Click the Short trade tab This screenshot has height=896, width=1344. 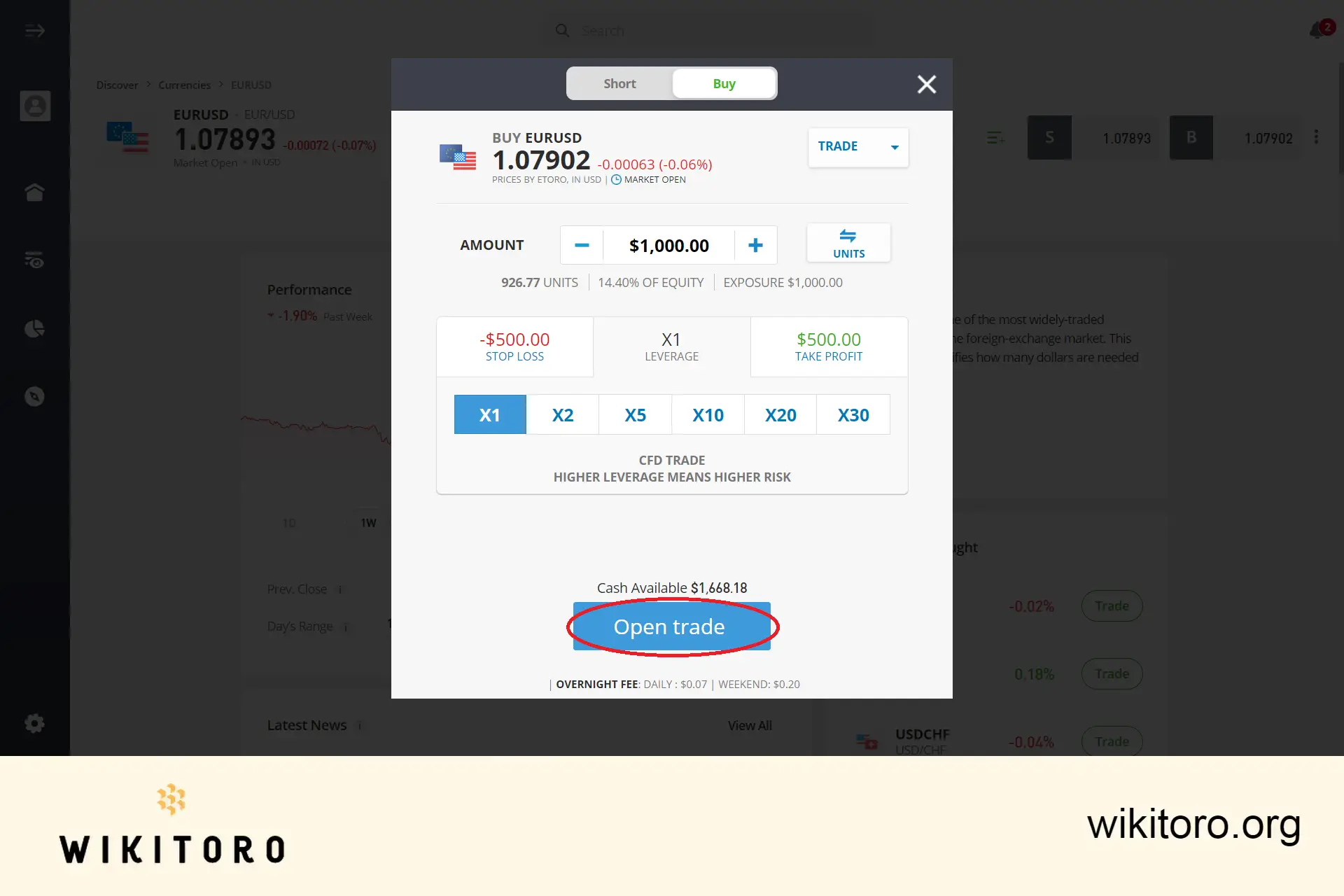(x=619, y=83)
